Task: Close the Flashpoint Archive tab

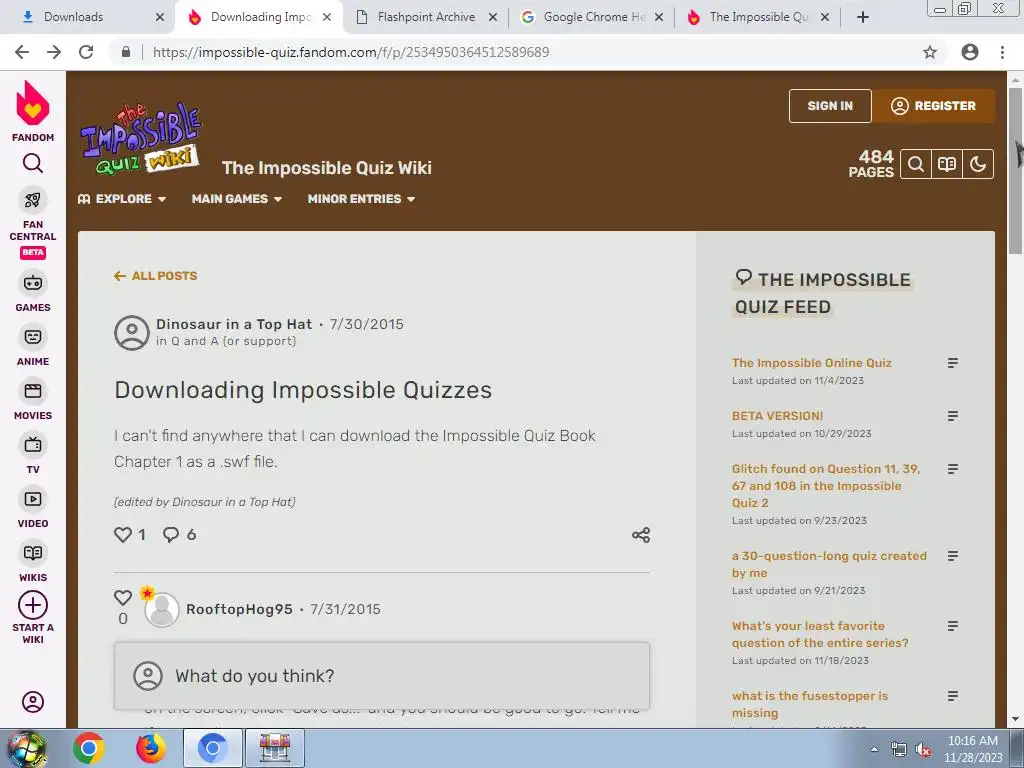Action: coord(493,18)
